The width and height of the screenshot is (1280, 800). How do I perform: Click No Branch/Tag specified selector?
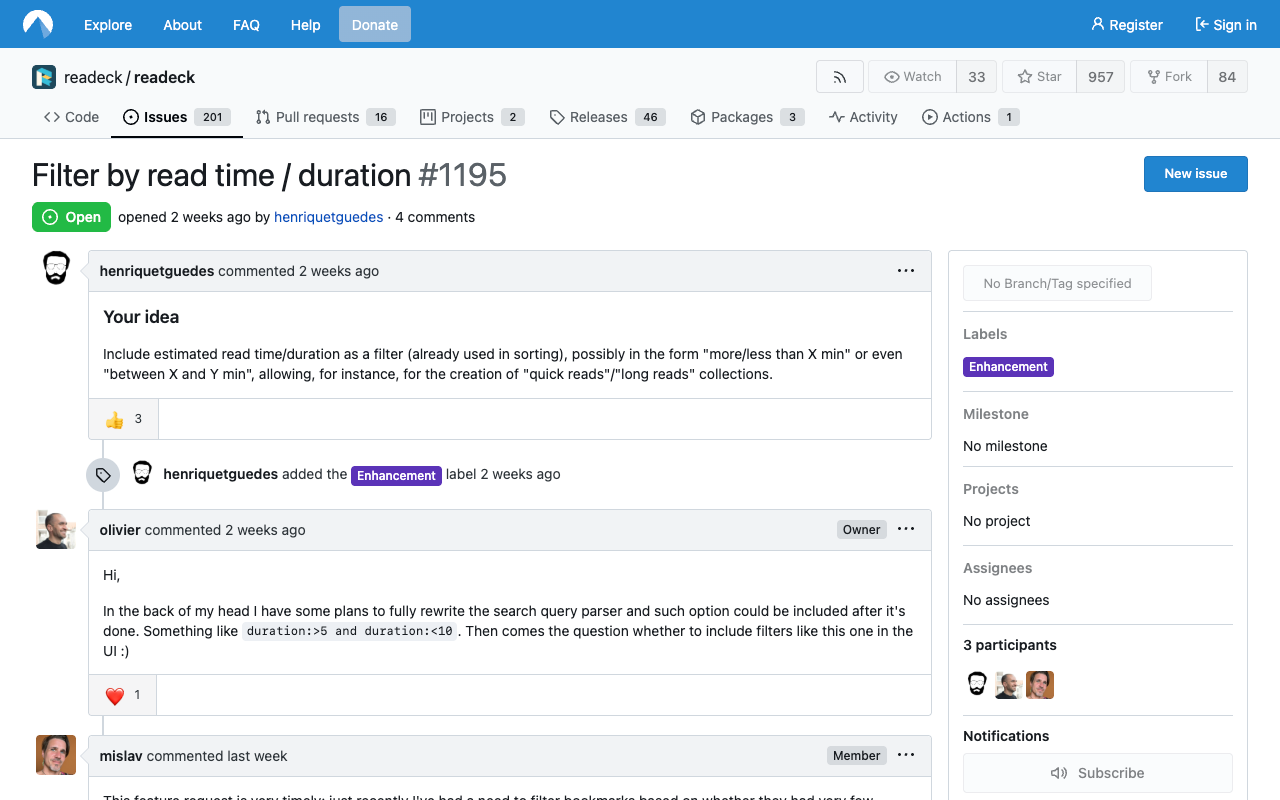(1057, 283)
